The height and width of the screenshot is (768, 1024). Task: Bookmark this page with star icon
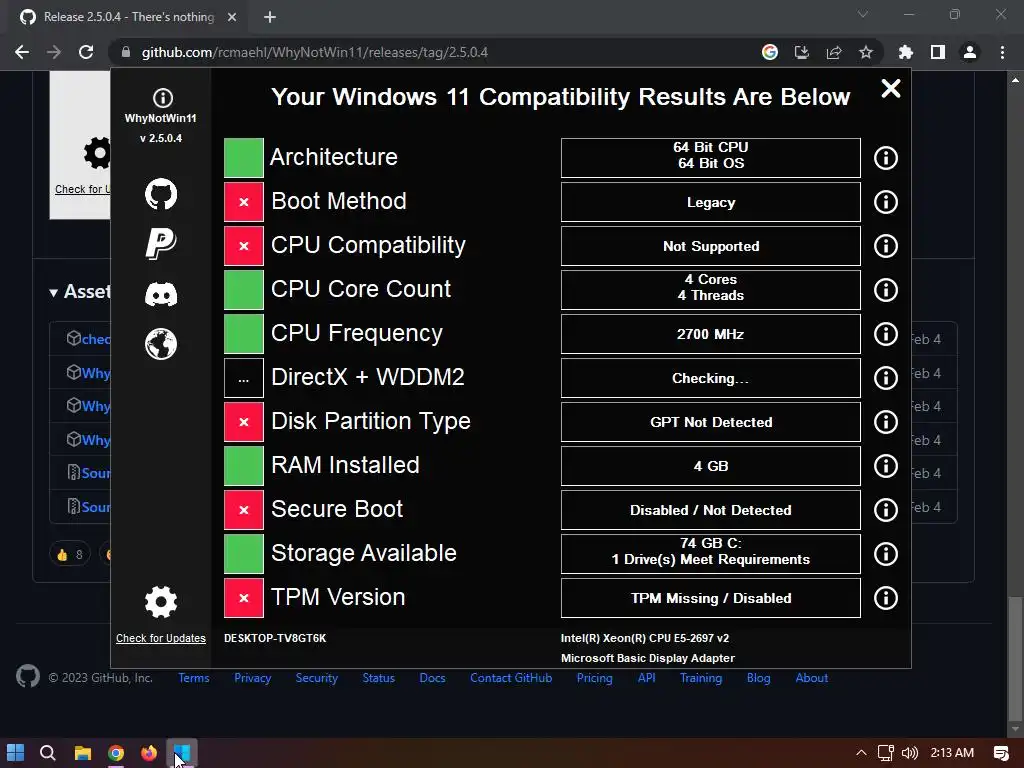[x=865, y=52]
